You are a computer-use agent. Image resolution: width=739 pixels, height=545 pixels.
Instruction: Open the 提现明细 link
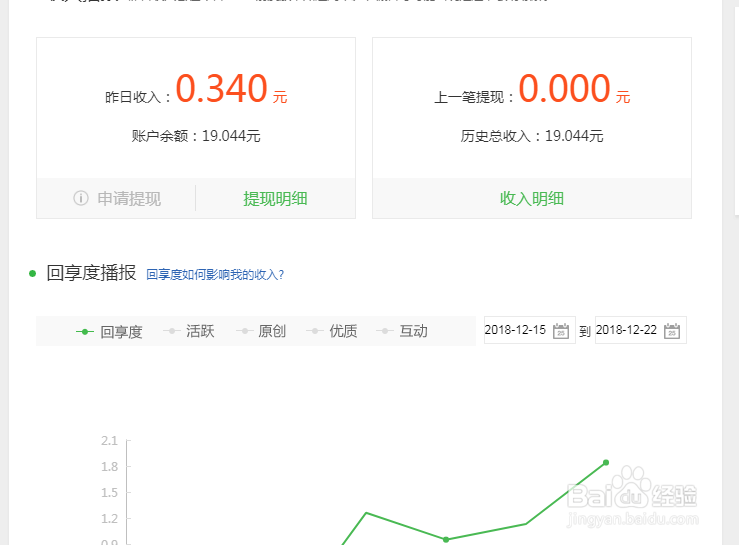pyautogui.click(x=275, y=198)
